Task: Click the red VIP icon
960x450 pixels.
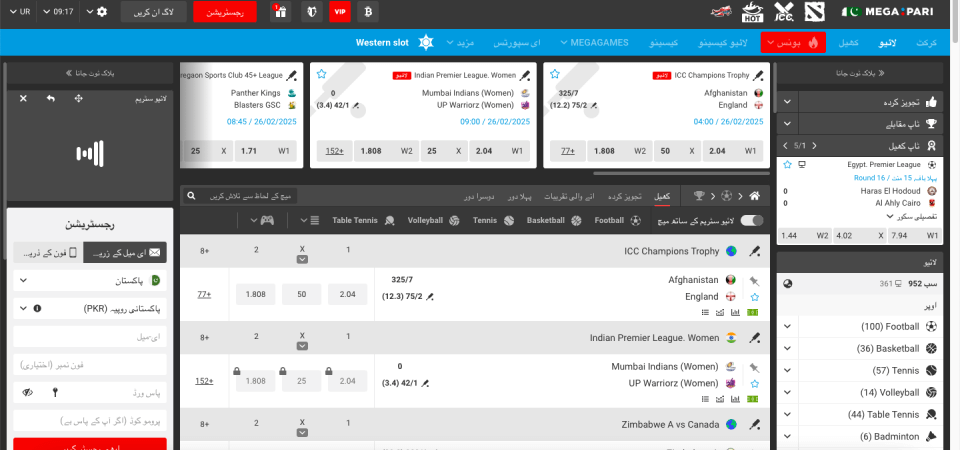Action: point(340,12)
